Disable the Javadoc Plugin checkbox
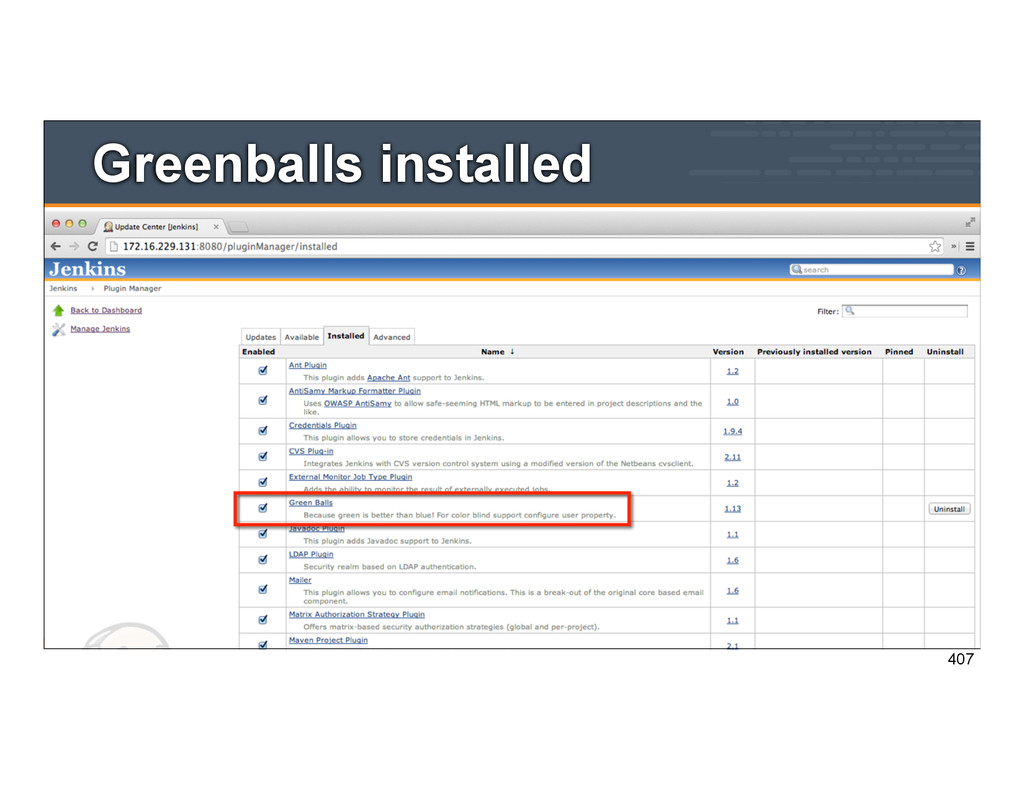1024x791 pixels. [263, 534]
